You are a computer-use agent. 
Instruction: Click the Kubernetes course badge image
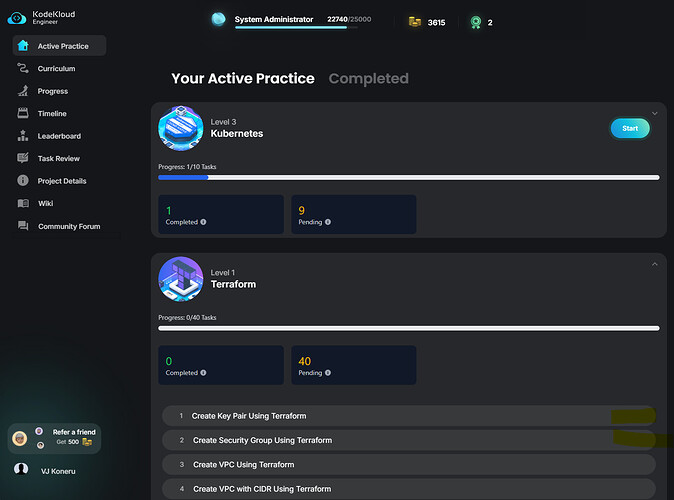pyautogui.click(x=181, y=128)
